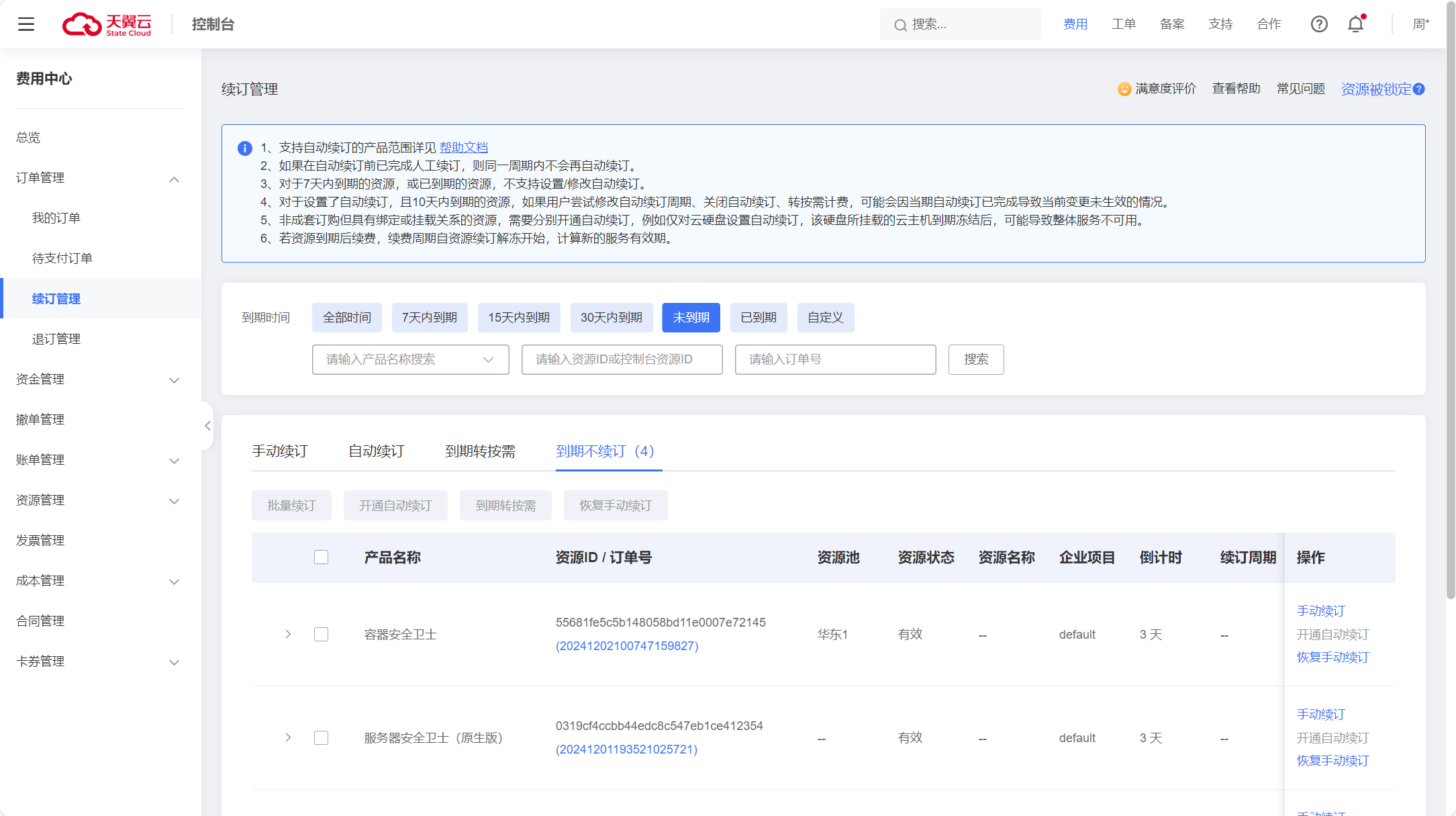Click 恢复手动续订 for 服务器安全卫士 row
The width and height of the screenshot is (1456, 816).
click(1332, 760)
